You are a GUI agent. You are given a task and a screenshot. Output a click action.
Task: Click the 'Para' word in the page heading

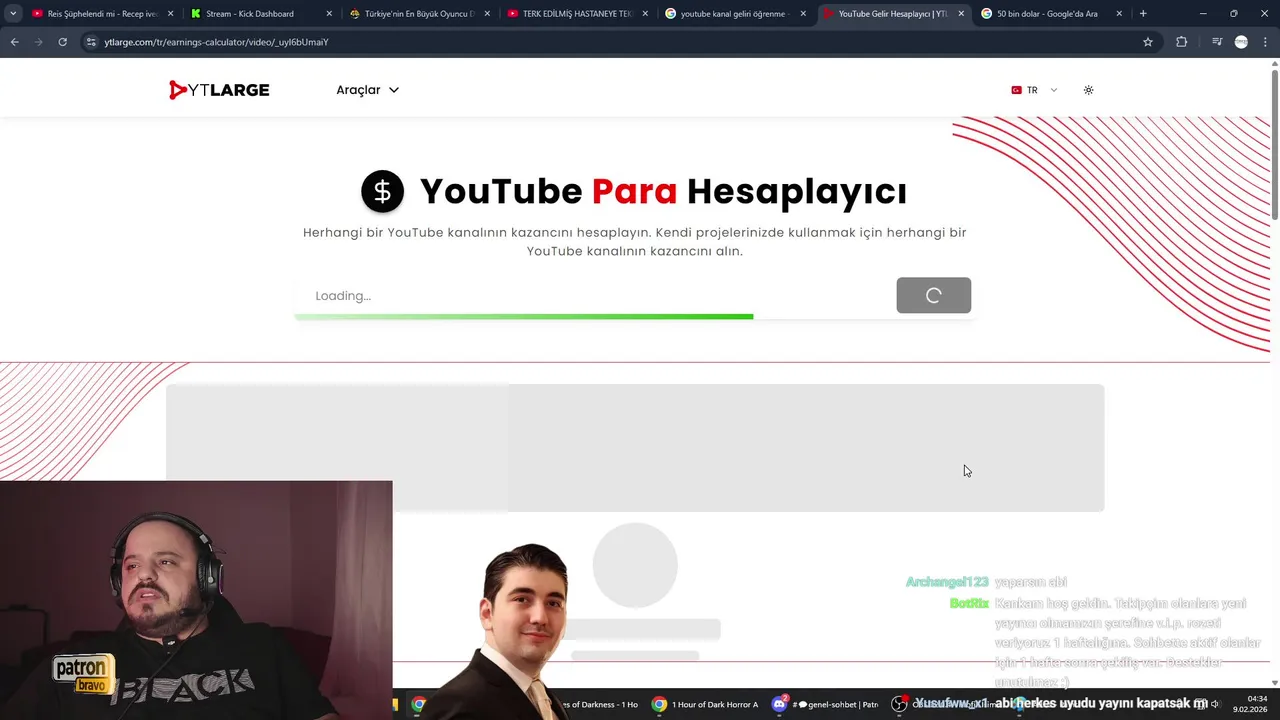click(x=634, y=191)
